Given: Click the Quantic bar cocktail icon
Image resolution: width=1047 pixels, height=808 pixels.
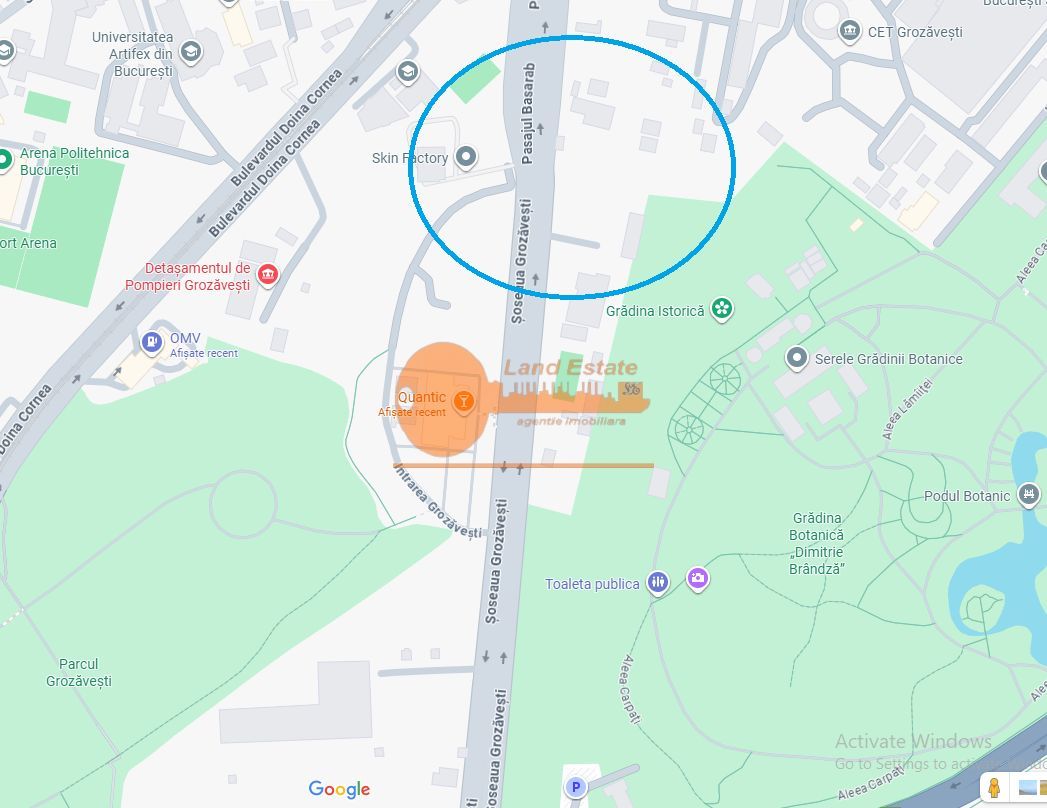Looking at the screenshot, I should click(463, 401).
